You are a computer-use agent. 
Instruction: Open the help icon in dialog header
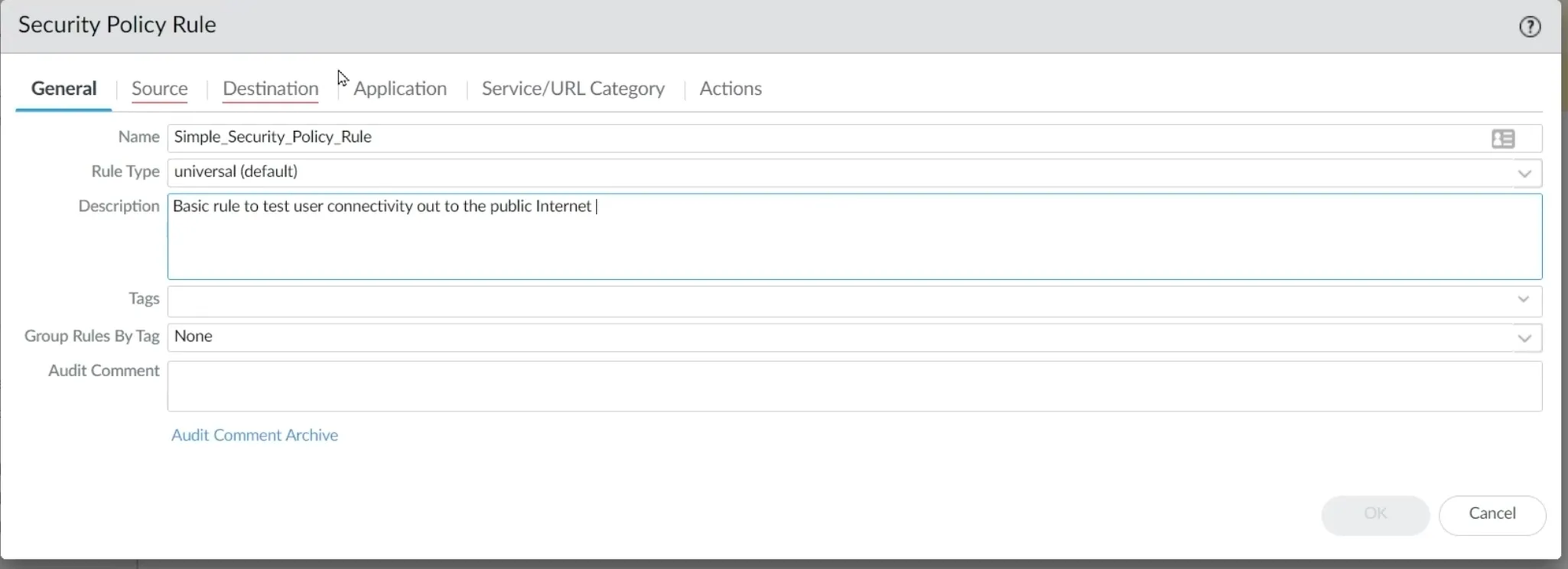coord(1530,27)
